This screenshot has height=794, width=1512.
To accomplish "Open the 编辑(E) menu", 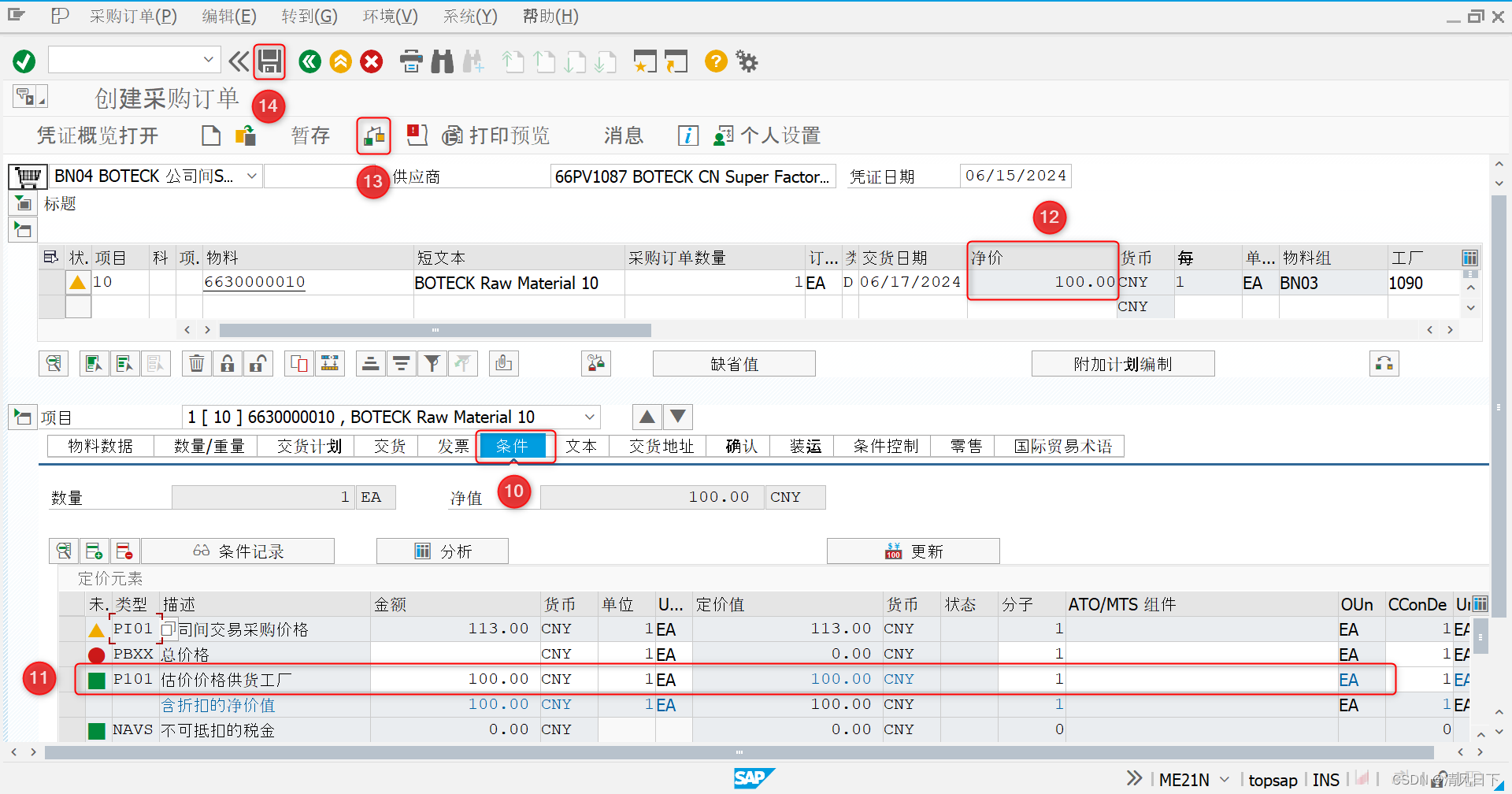I will coord(228,16).
